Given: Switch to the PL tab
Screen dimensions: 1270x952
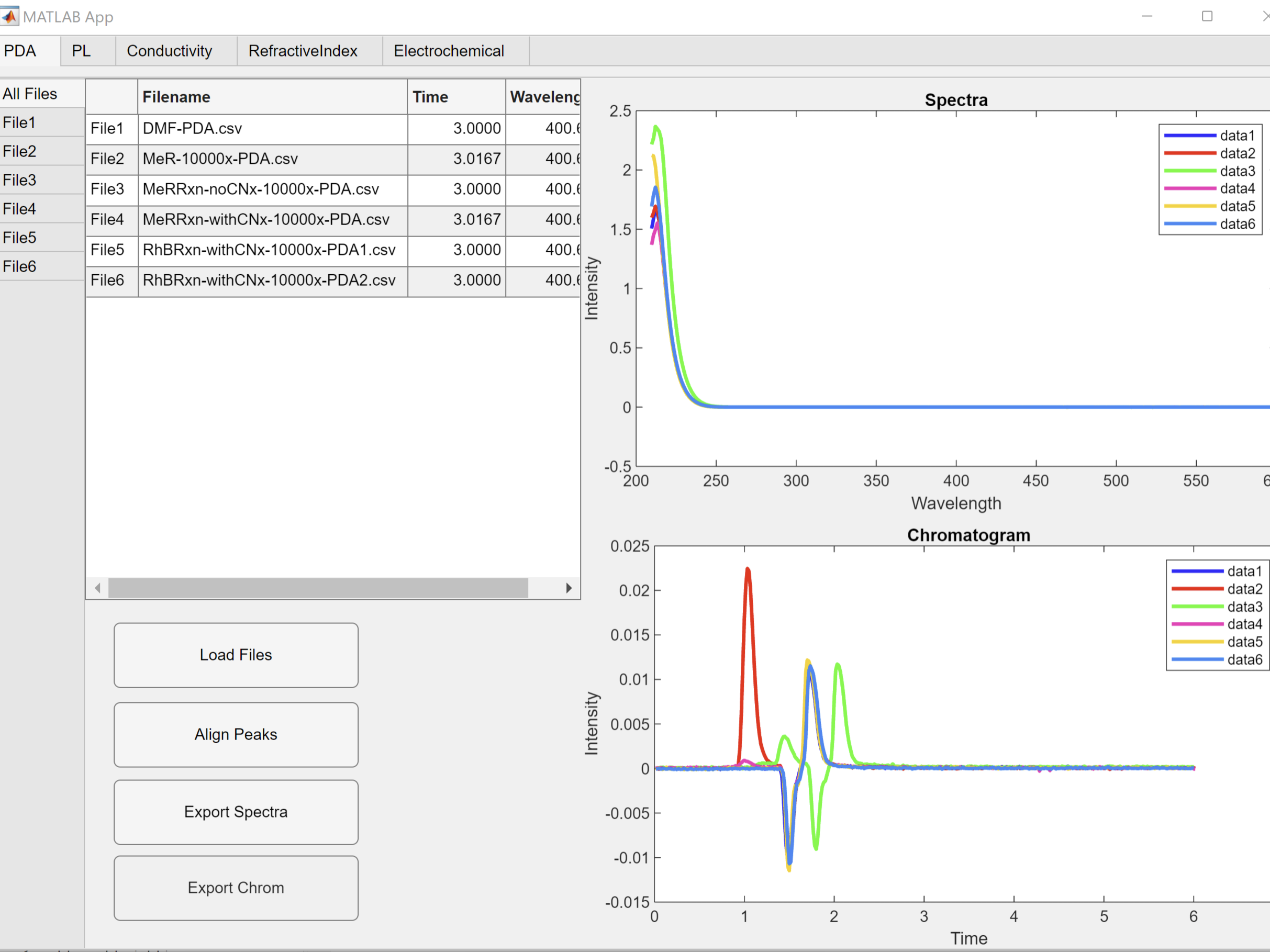Looking at the screenshot, I should click(x=81, y=51).
